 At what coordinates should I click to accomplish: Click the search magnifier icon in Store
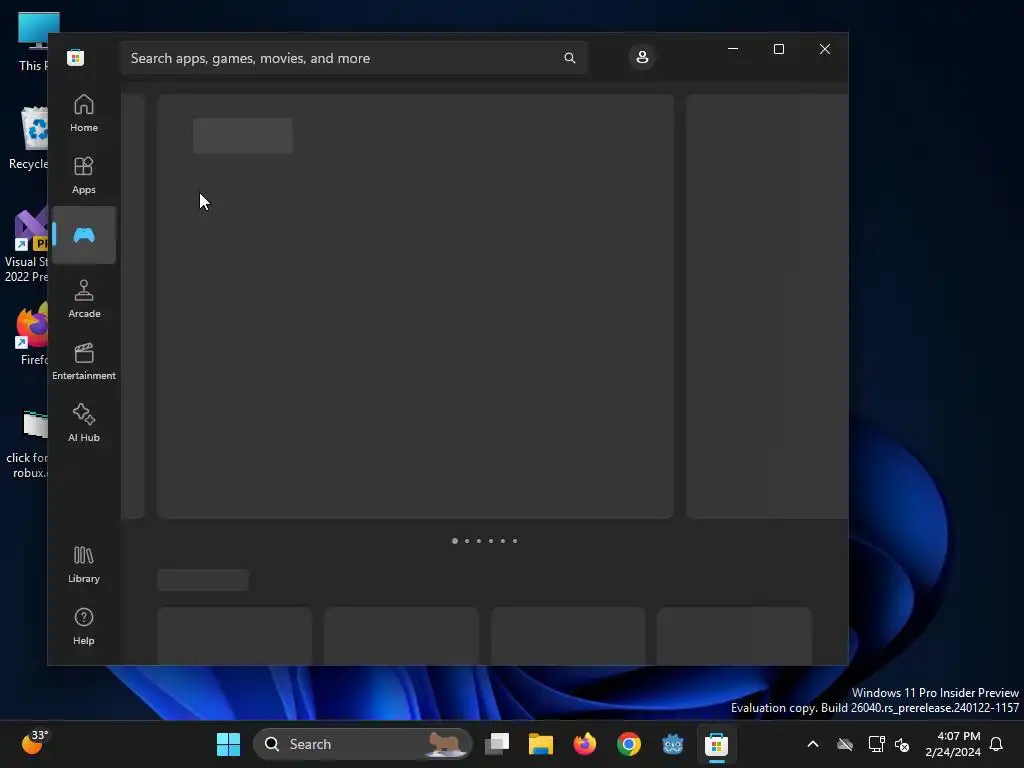[569, 58]
